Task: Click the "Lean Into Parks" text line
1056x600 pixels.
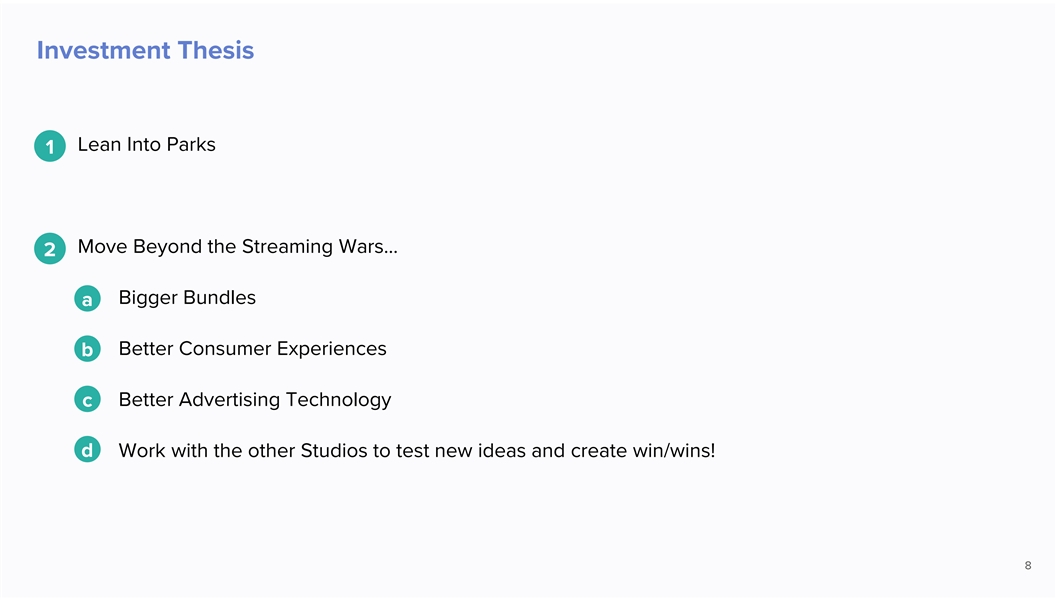Action: [146, 144]
